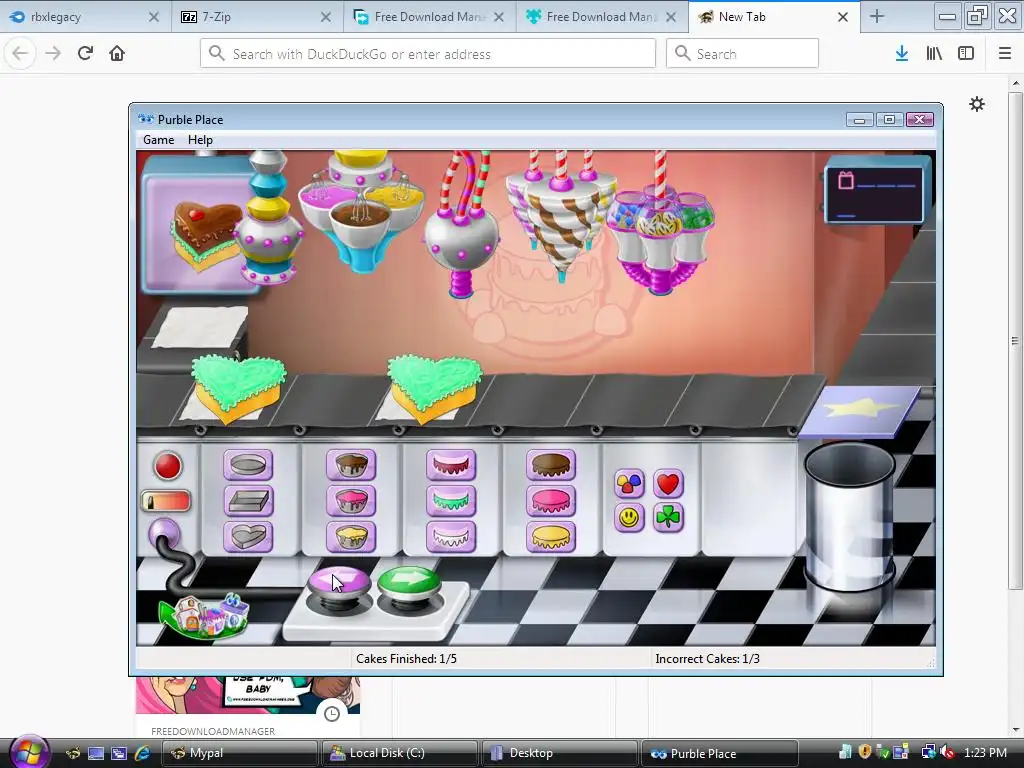1024x768 pixels.
Task: Choose the yellow vanilla batter button
Action: (x=351, y=537)
